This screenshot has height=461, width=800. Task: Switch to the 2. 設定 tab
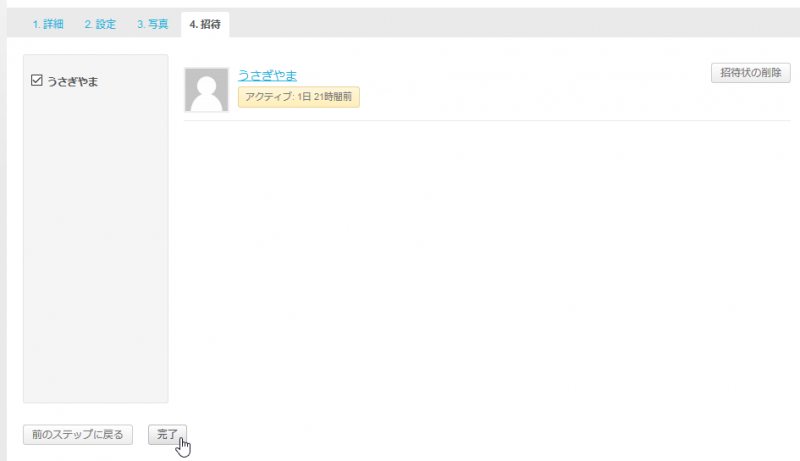(100, 24)
